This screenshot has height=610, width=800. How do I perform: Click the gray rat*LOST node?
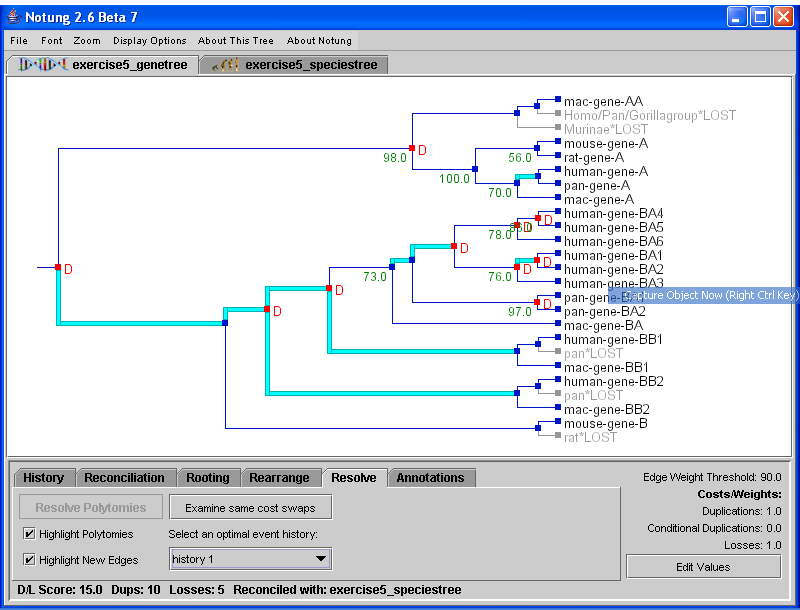pyautogui.click(x=557, y=436)
